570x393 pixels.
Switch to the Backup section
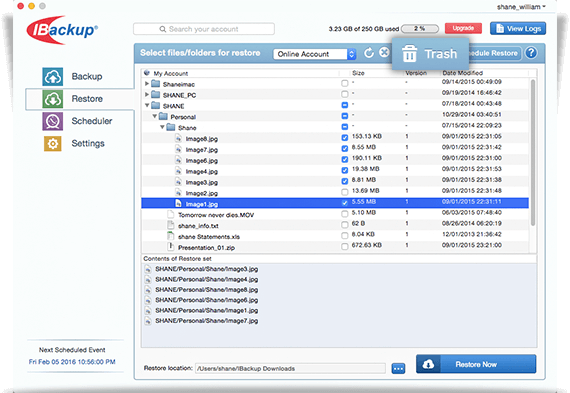[87, 77]
